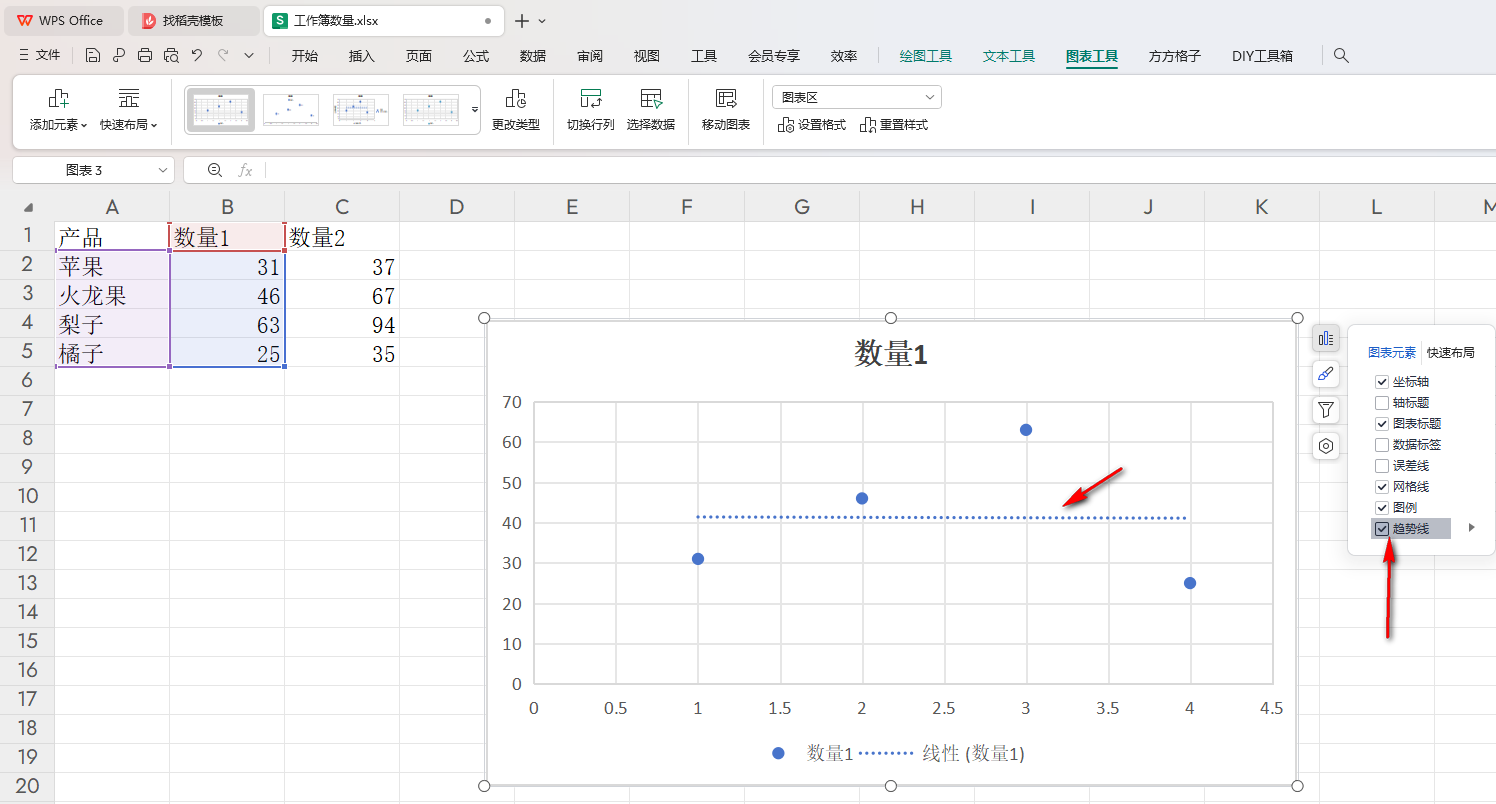Expand 趋势线 submenu arrow
Screen dimensions: 1496x804
click(1471, 528)
